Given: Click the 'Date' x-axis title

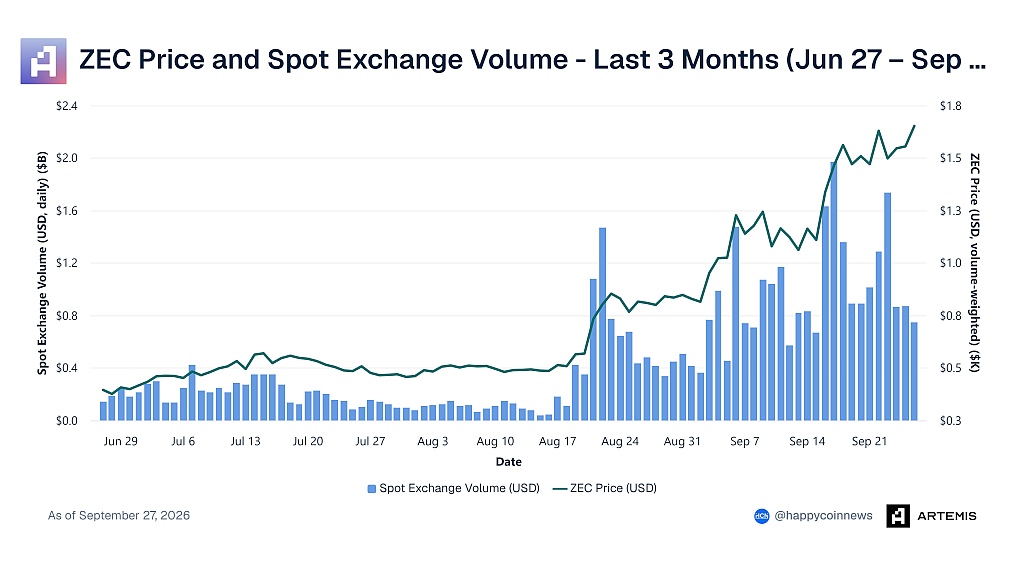Looking at the screenshot, I should [x=508, y=462].
